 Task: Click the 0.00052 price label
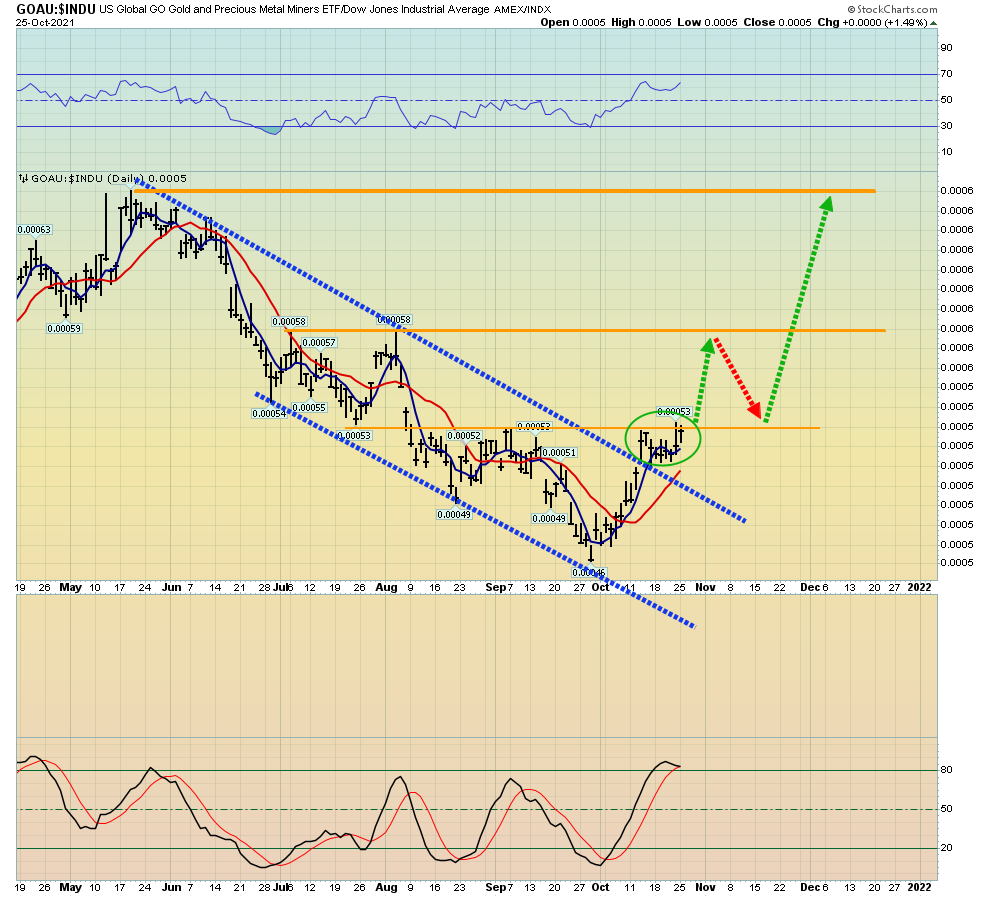coord(464,436)
